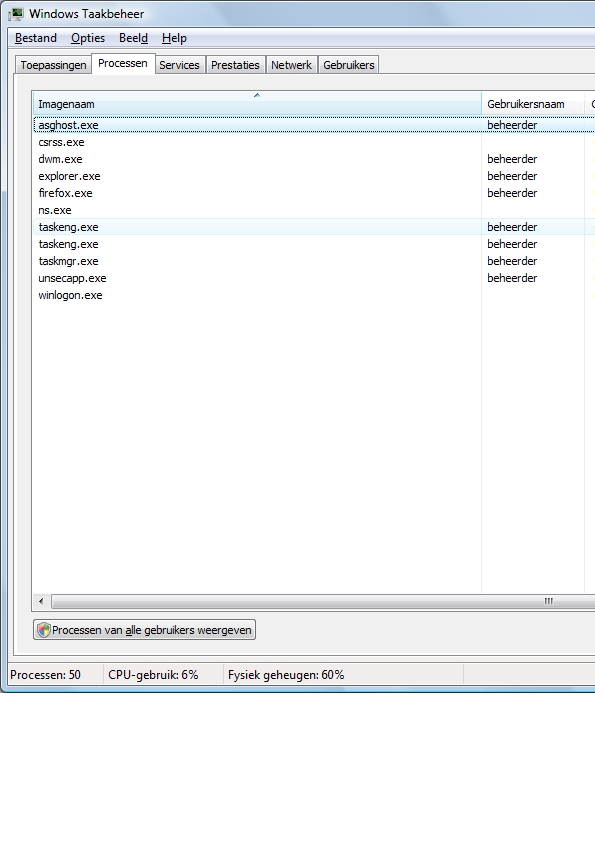Switch to the Prestaties tab
Image resolution: width=595 pixels, height=842 pixels.
tap(235, 65)
